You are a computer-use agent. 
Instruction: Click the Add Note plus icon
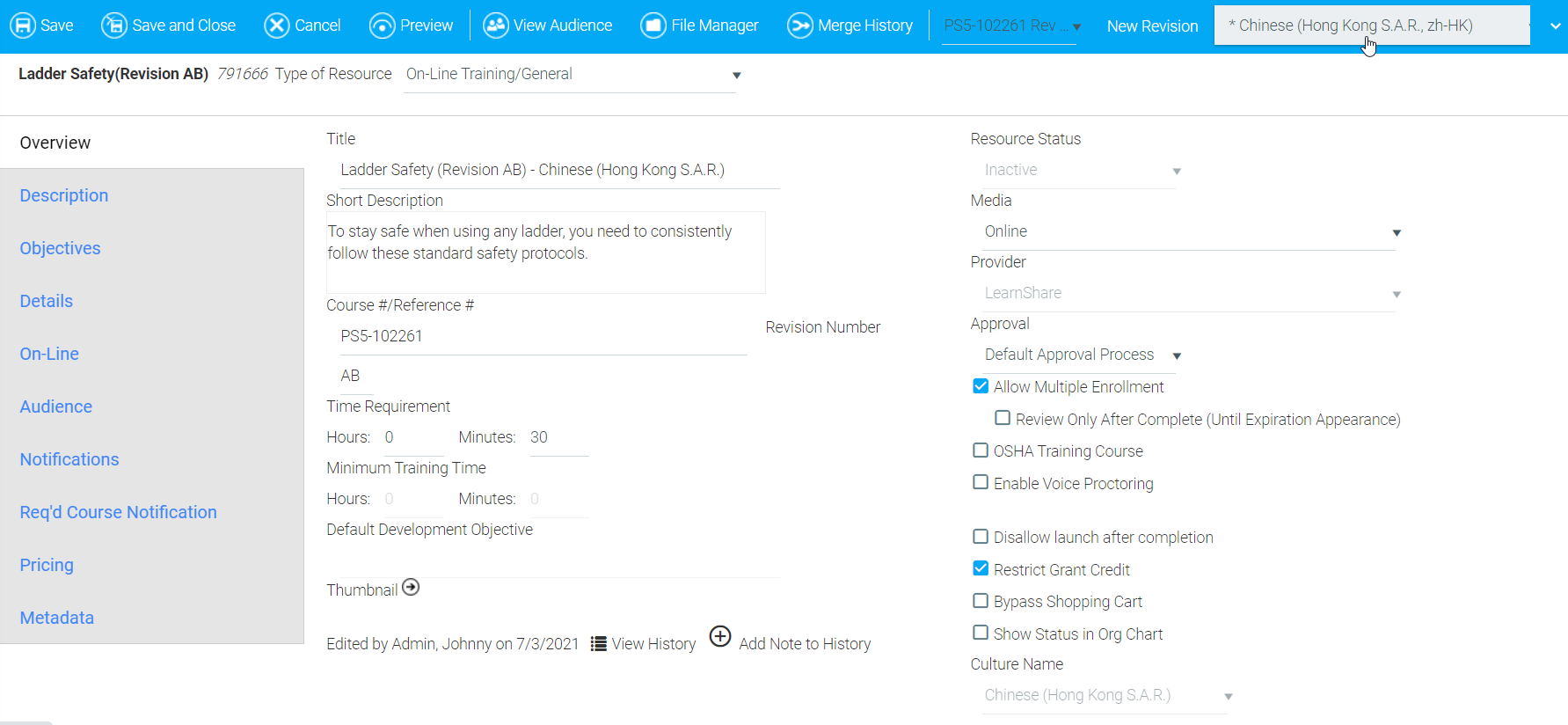point(720,636)
